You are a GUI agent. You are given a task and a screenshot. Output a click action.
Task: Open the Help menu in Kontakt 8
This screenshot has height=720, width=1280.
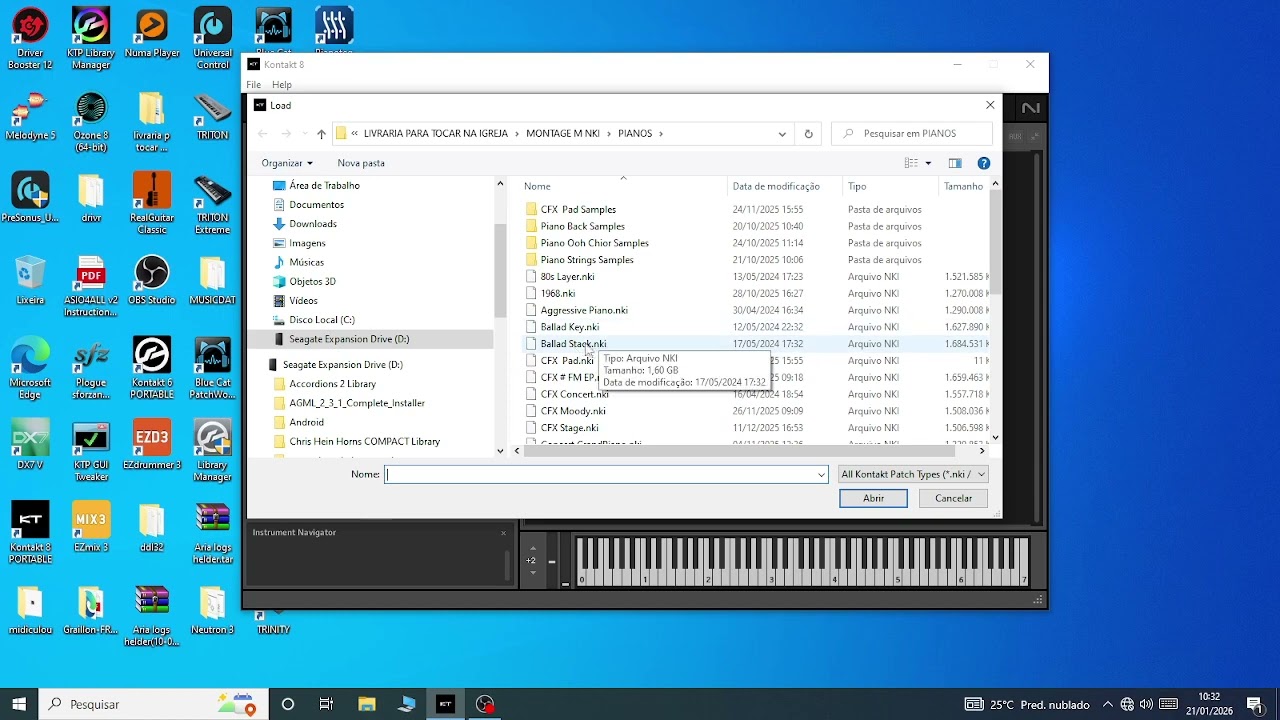tap(282, 85)
